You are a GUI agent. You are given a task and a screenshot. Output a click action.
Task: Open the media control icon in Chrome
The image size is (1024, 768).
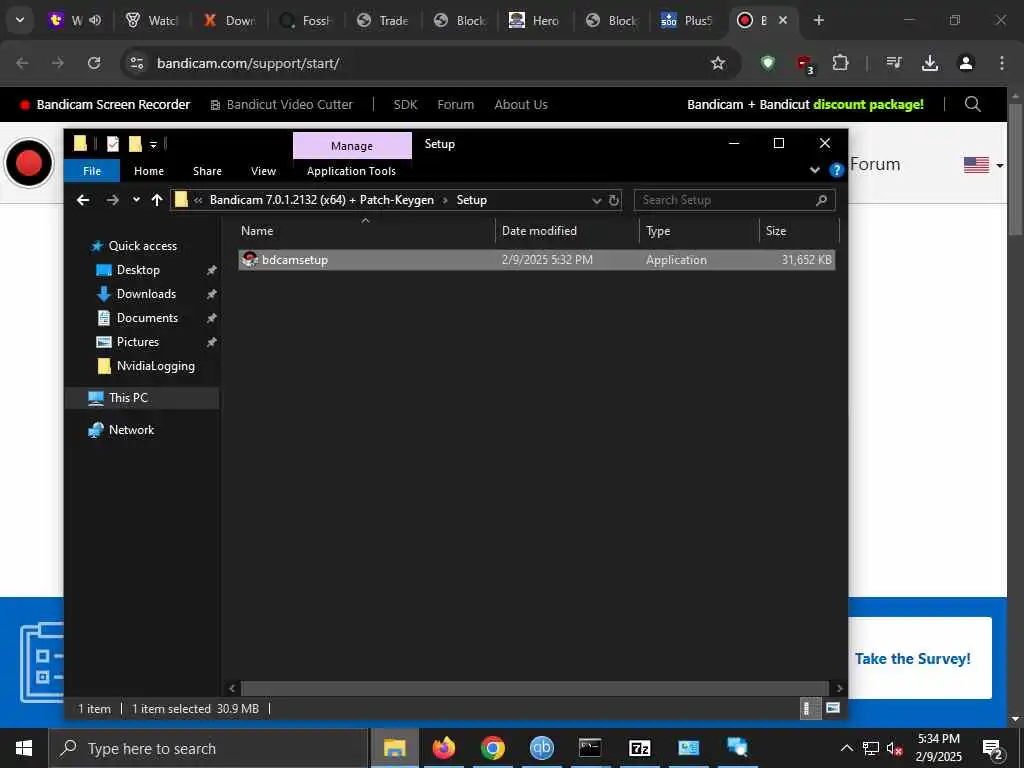[x=893, y=63]
